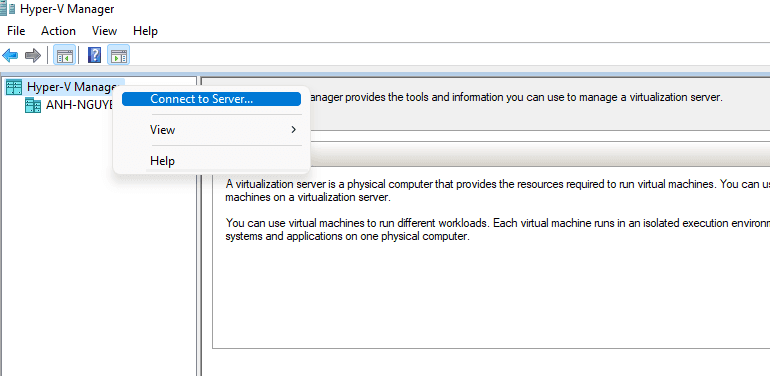The image size is (770, 376).
Task: Open the Action menu in the menu bar
Action: click(58, 31)
